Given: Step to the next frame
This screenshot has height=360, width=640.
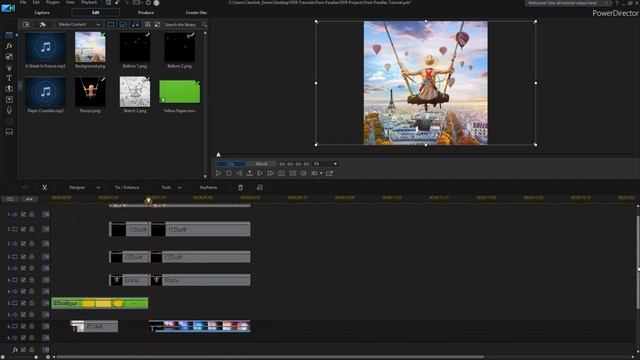Looking at the screenshot, I should click(260, 173).
